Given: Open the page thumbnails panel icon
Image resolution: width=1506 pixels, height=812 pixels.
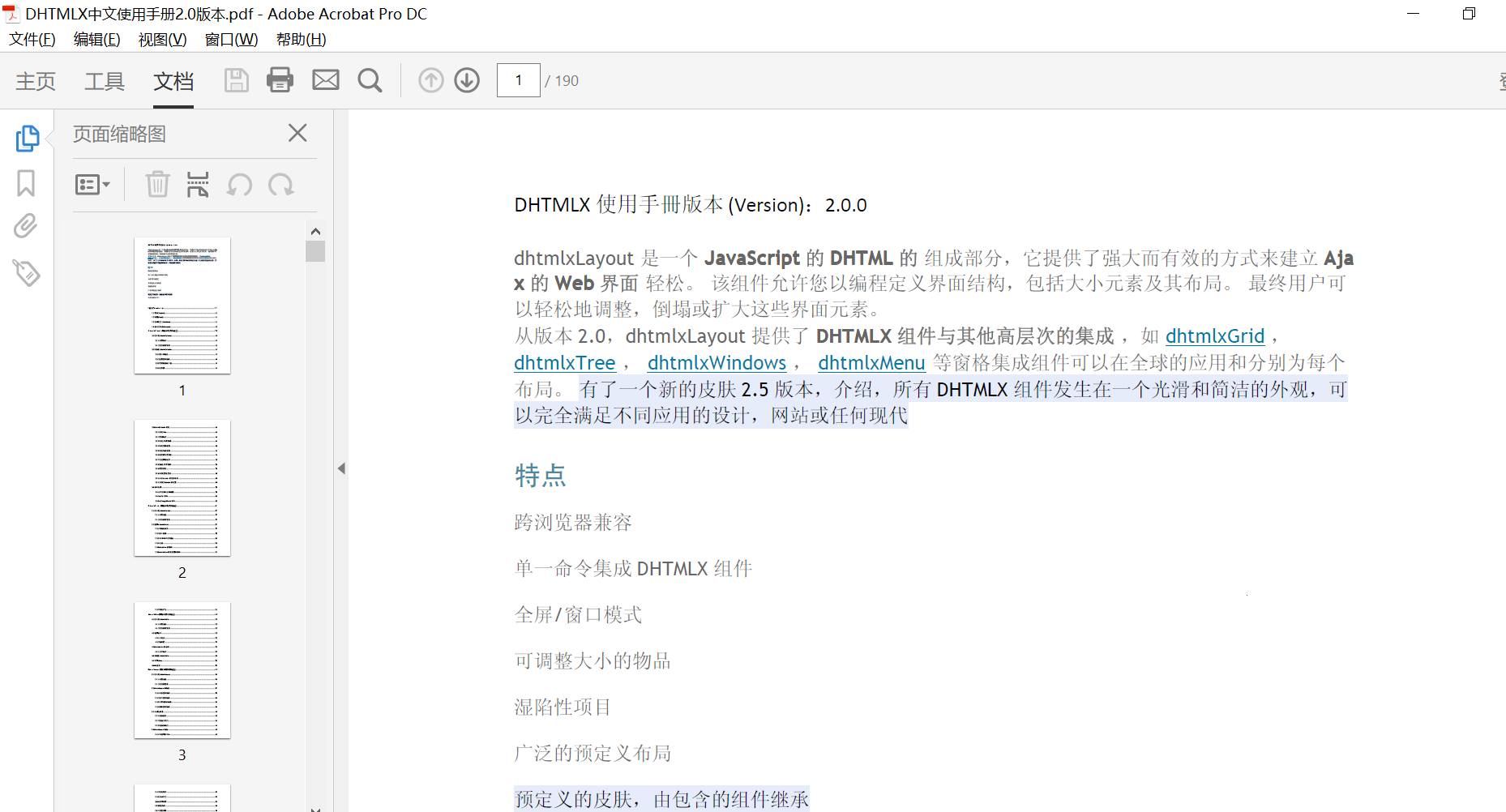Looking at the screenshot, I should [x=27, y=138].
